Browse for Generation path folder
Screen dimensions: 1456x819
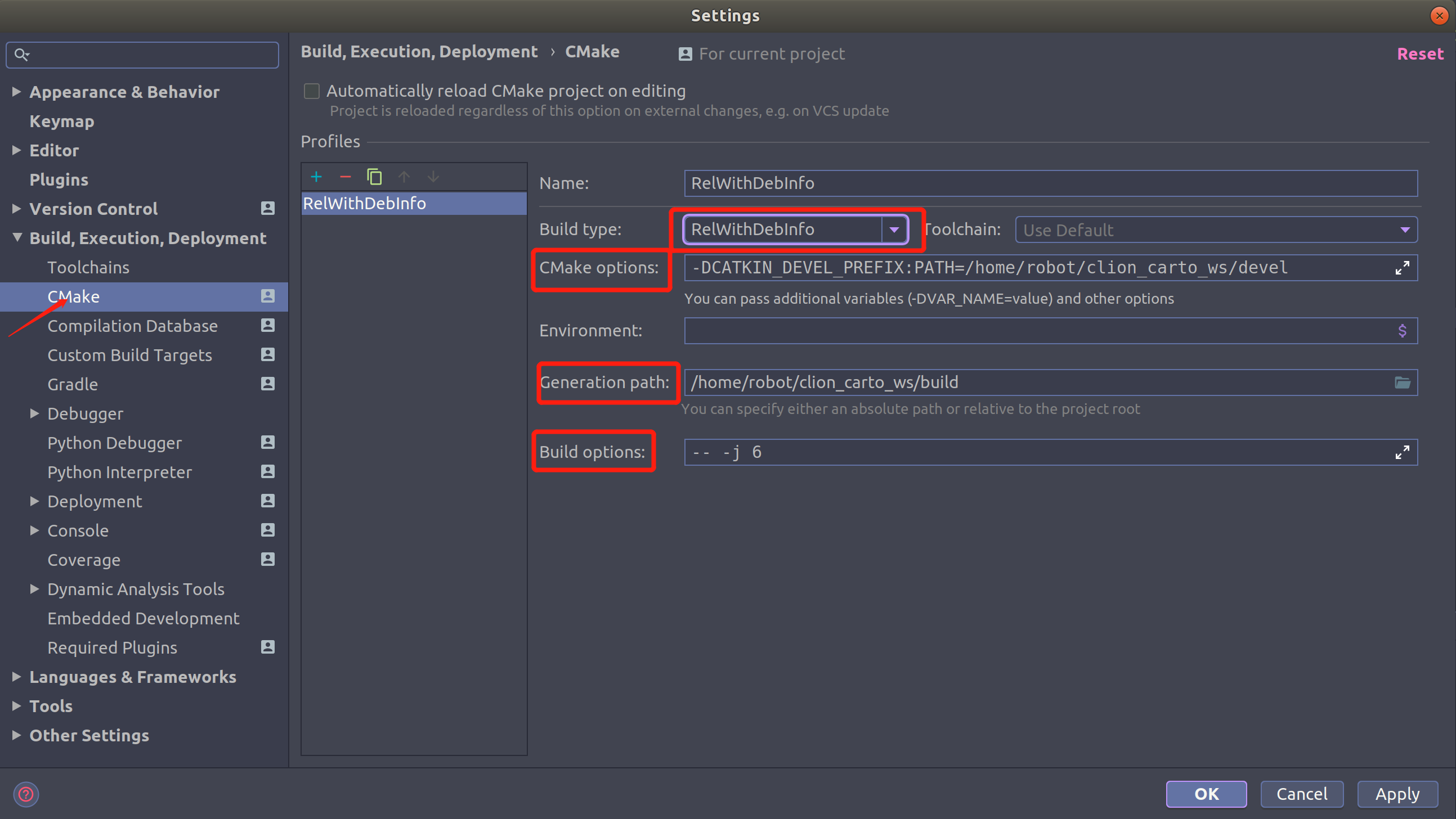(1402, 382)
